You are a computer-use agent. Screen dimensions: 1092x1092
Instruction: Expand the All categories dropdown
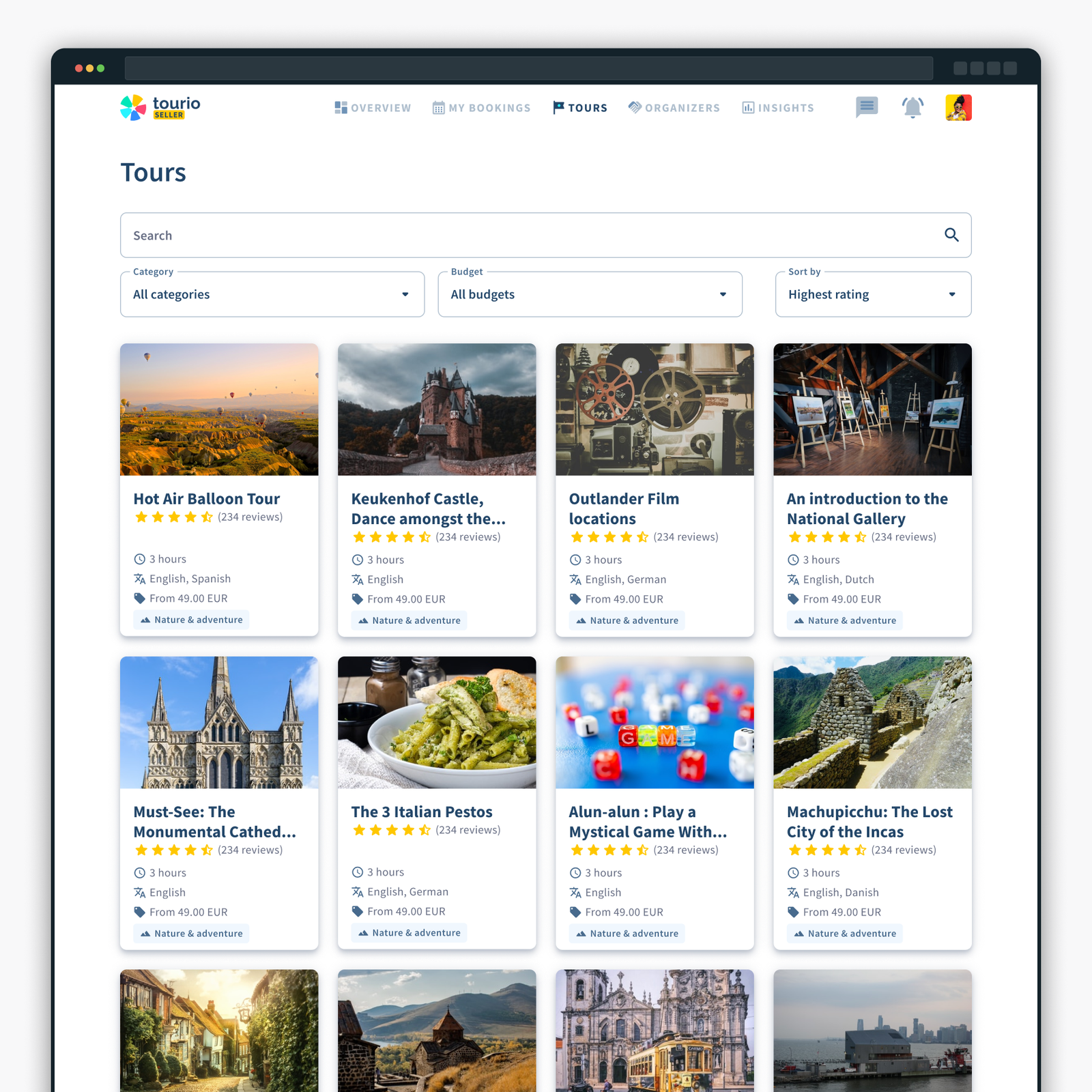[x=272, y=294]
